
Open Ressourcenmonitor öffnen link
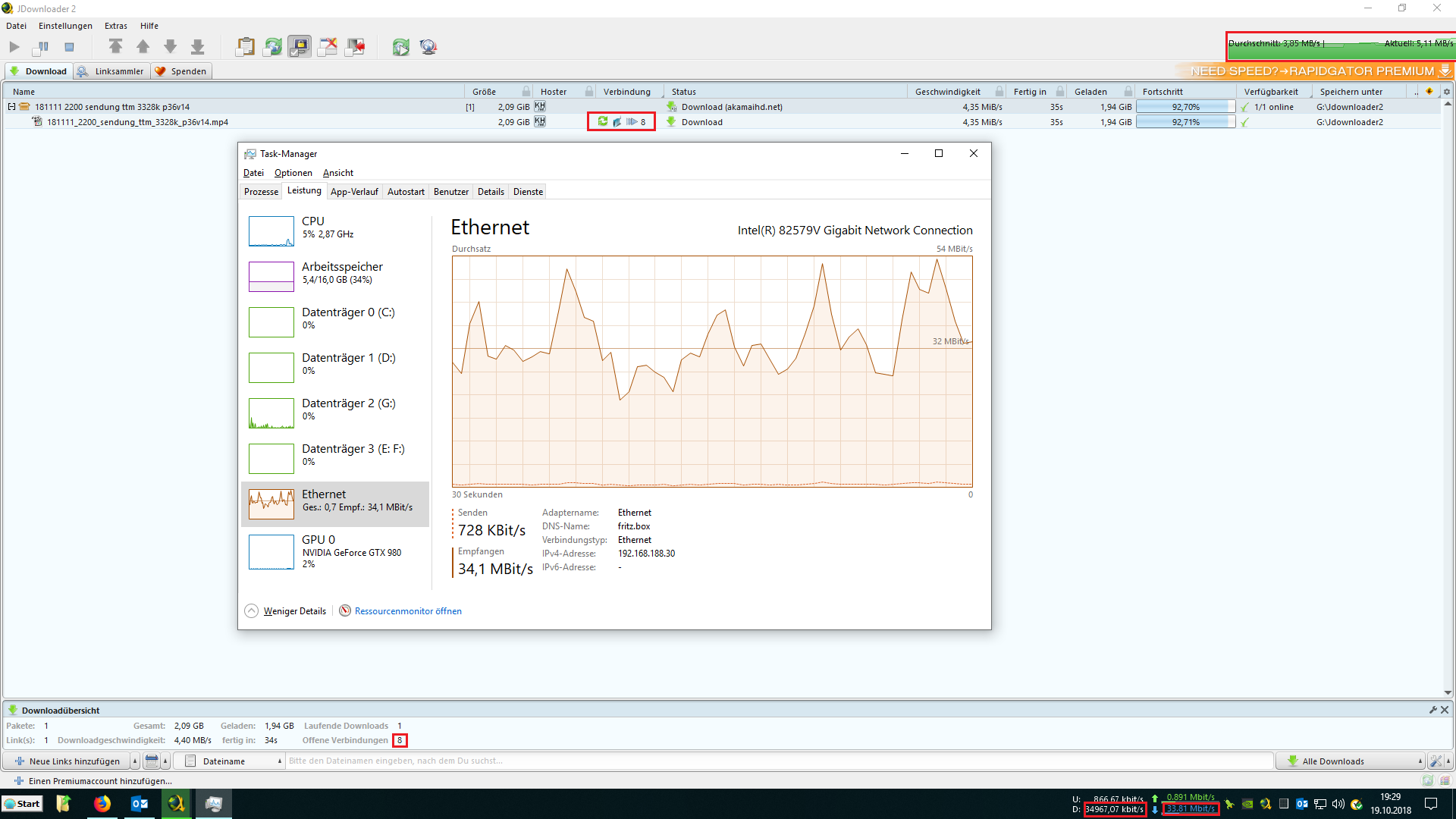point(407,611)
